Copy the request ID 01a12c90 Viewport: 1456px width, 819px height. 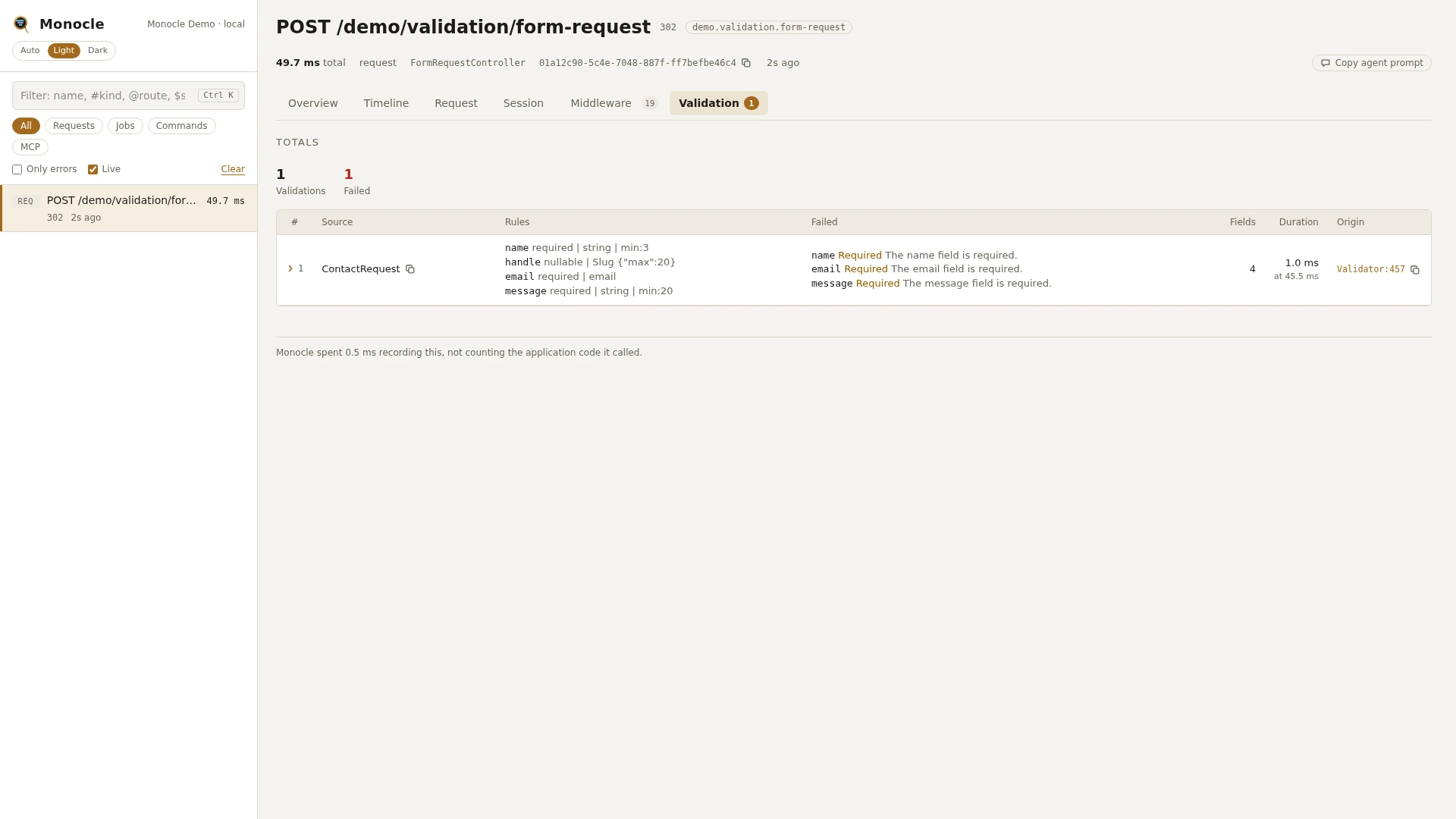click(746, 63)
